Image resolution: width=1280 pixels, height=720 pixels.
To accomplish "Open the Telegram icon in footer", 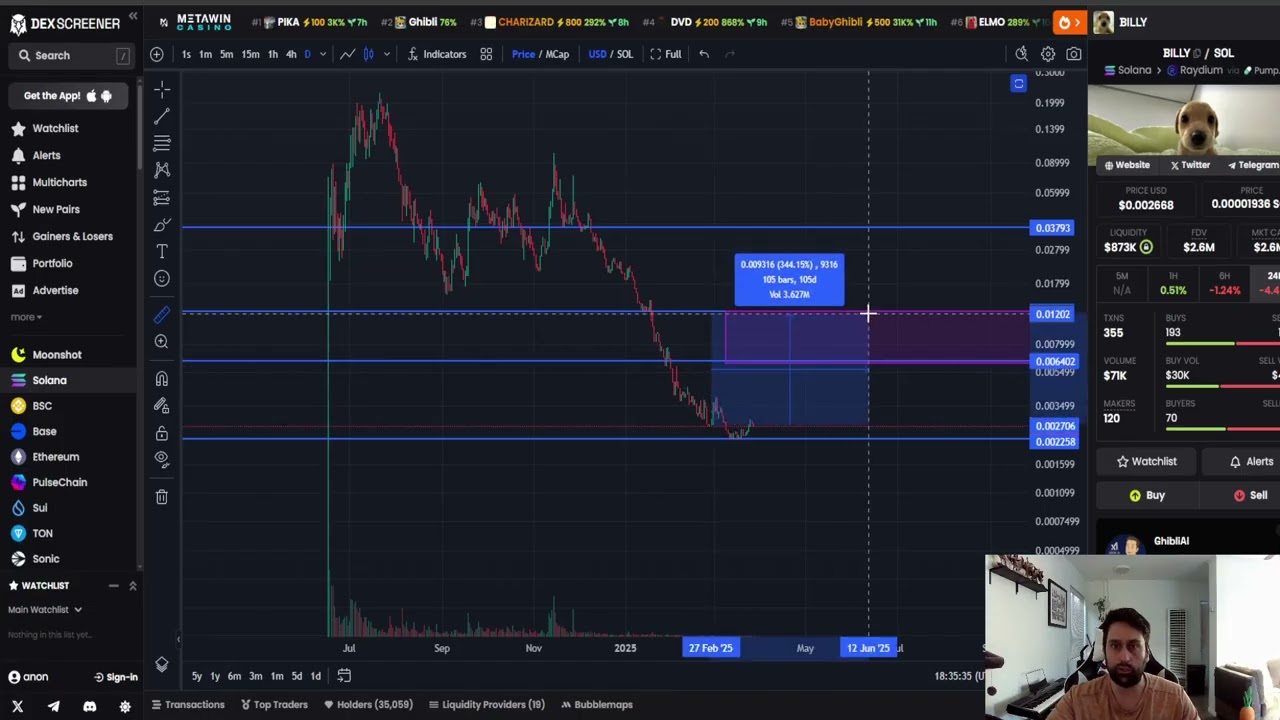I will click(x=53, y=706).
